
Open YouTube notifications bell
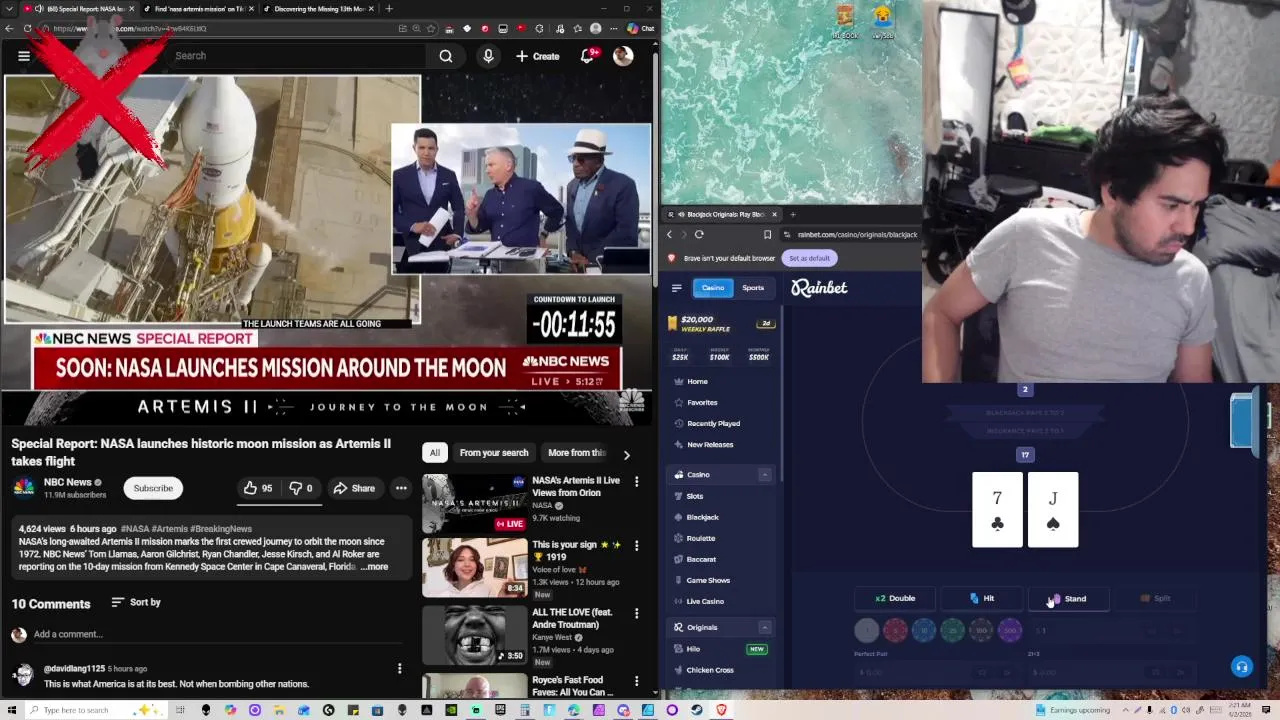pos(588,56)
